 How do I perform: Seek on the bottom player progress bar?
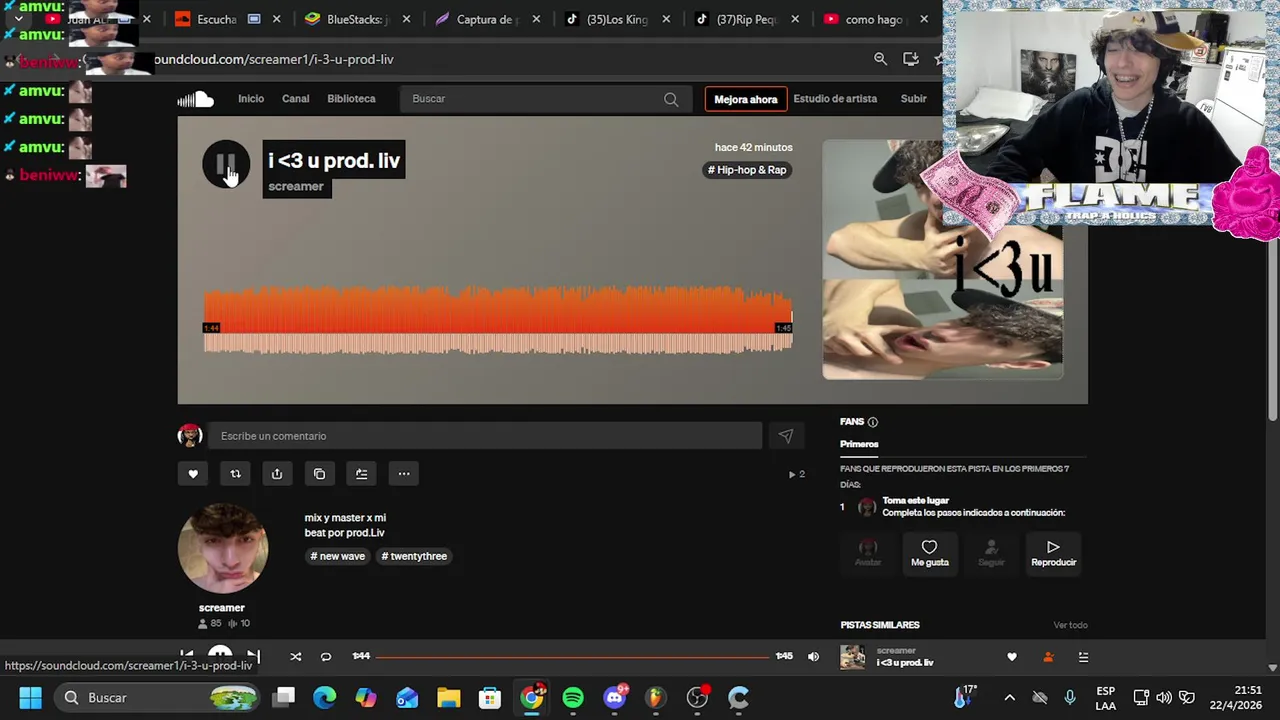(573, 657)
